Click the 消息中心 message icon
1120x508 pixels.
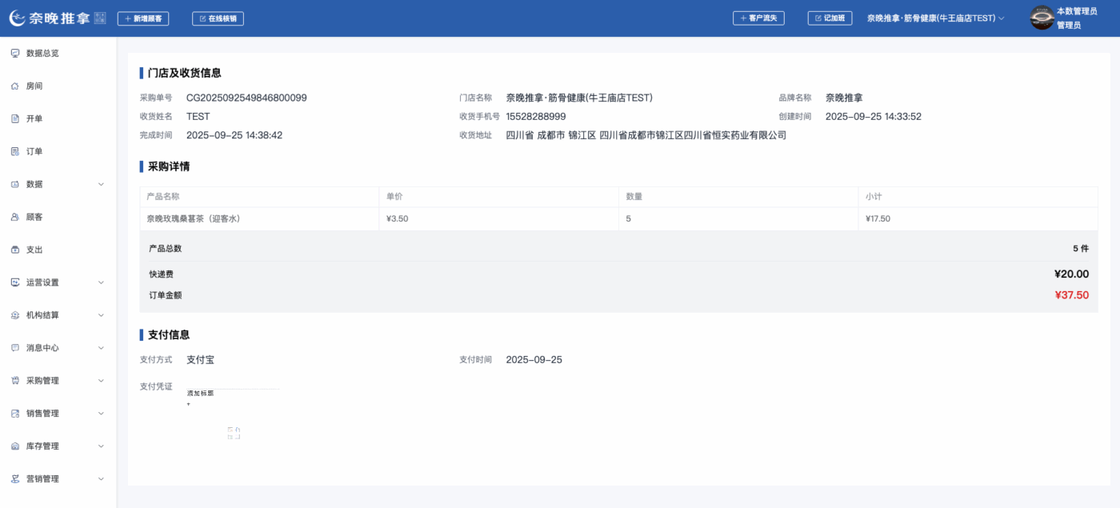(15, 348)
